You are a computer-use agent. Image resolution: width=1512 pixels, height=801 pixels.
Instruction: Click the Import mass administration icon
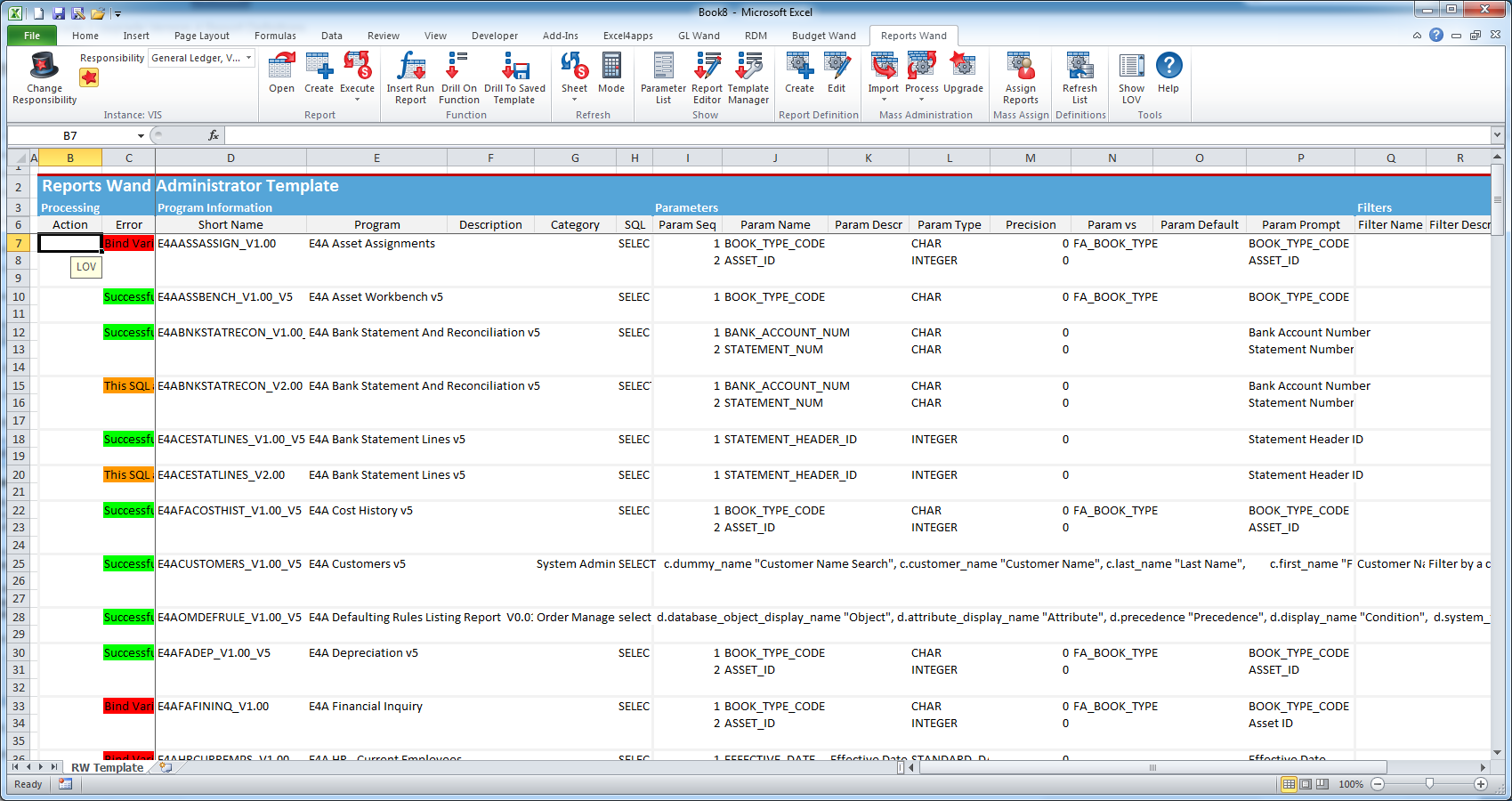tap(883, 65)
